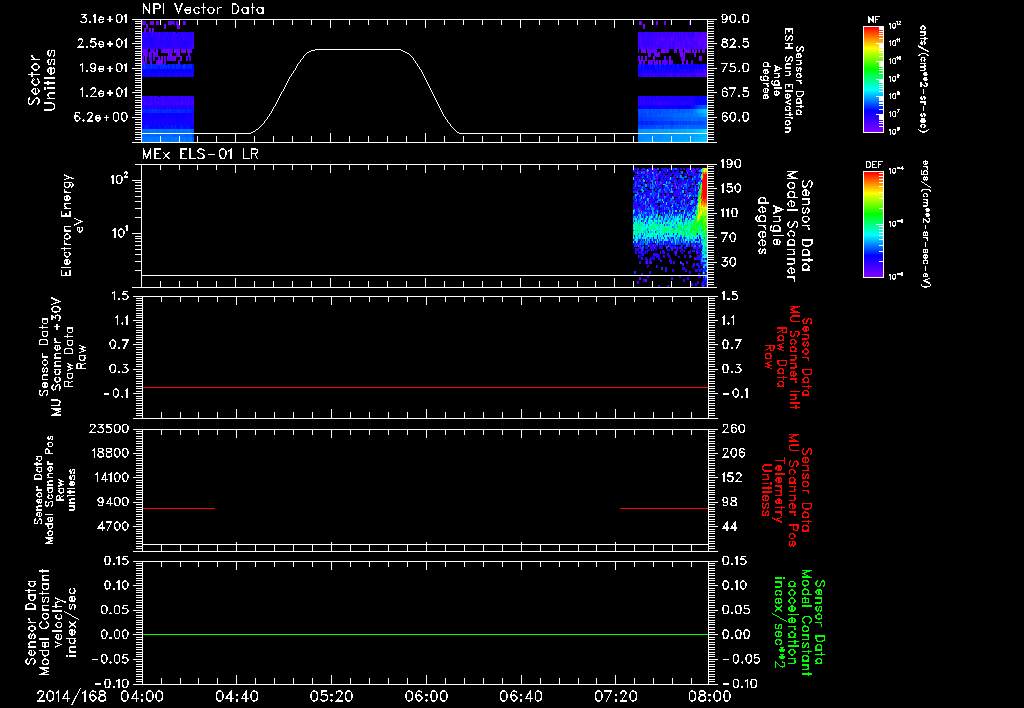Image resolution: width=1024 pixels, height=708 pixels.
Task: Click the NPI spectrogram block near 08:00
Action: tap(673, 81)
